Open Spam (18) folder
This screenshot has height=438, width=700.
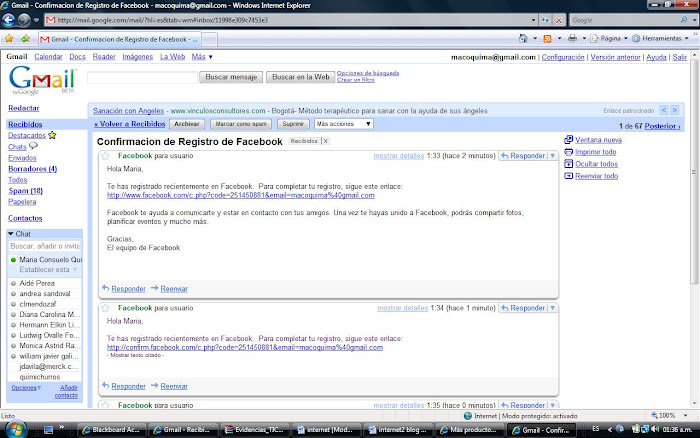(x=25, y=191)
